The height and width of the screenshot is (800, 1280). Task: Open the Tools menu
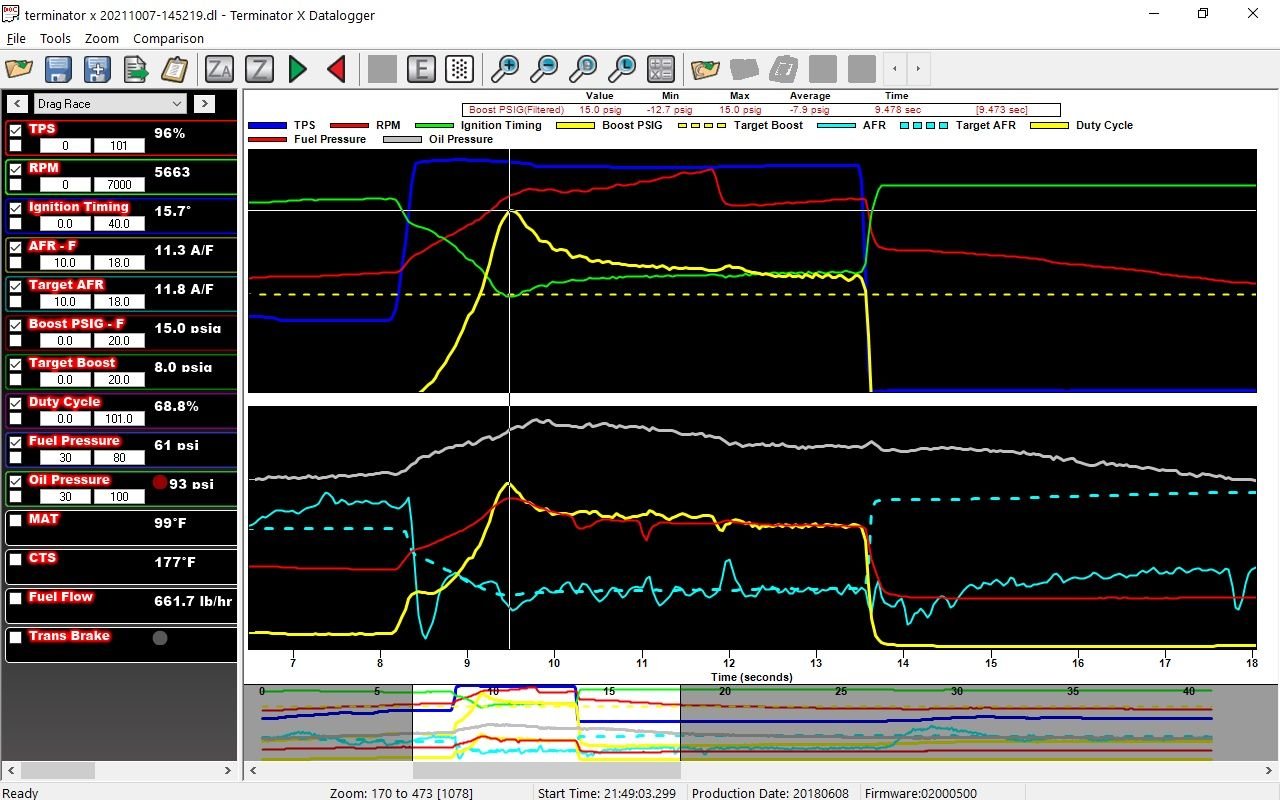[55, 38]
